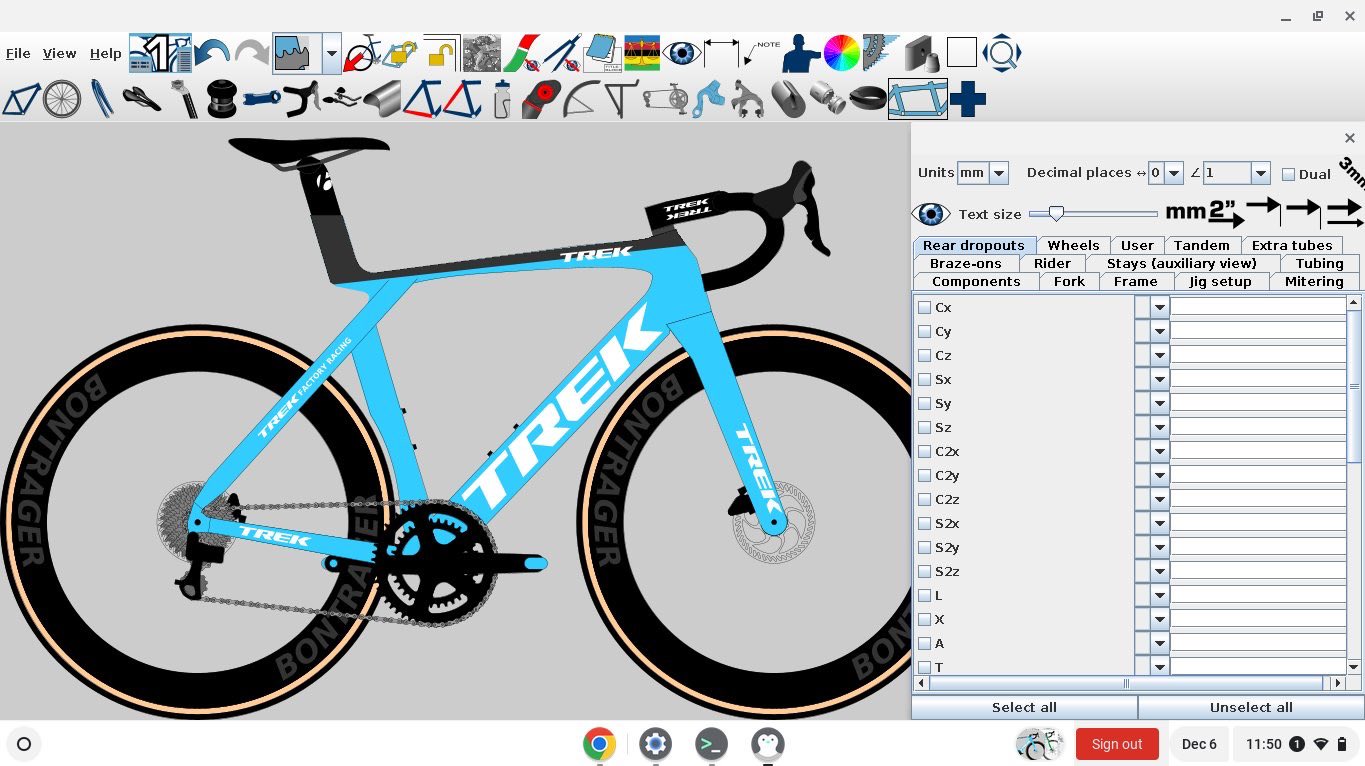
Task: Open the chainring sprocket icon
Action: tap(881, 53)
